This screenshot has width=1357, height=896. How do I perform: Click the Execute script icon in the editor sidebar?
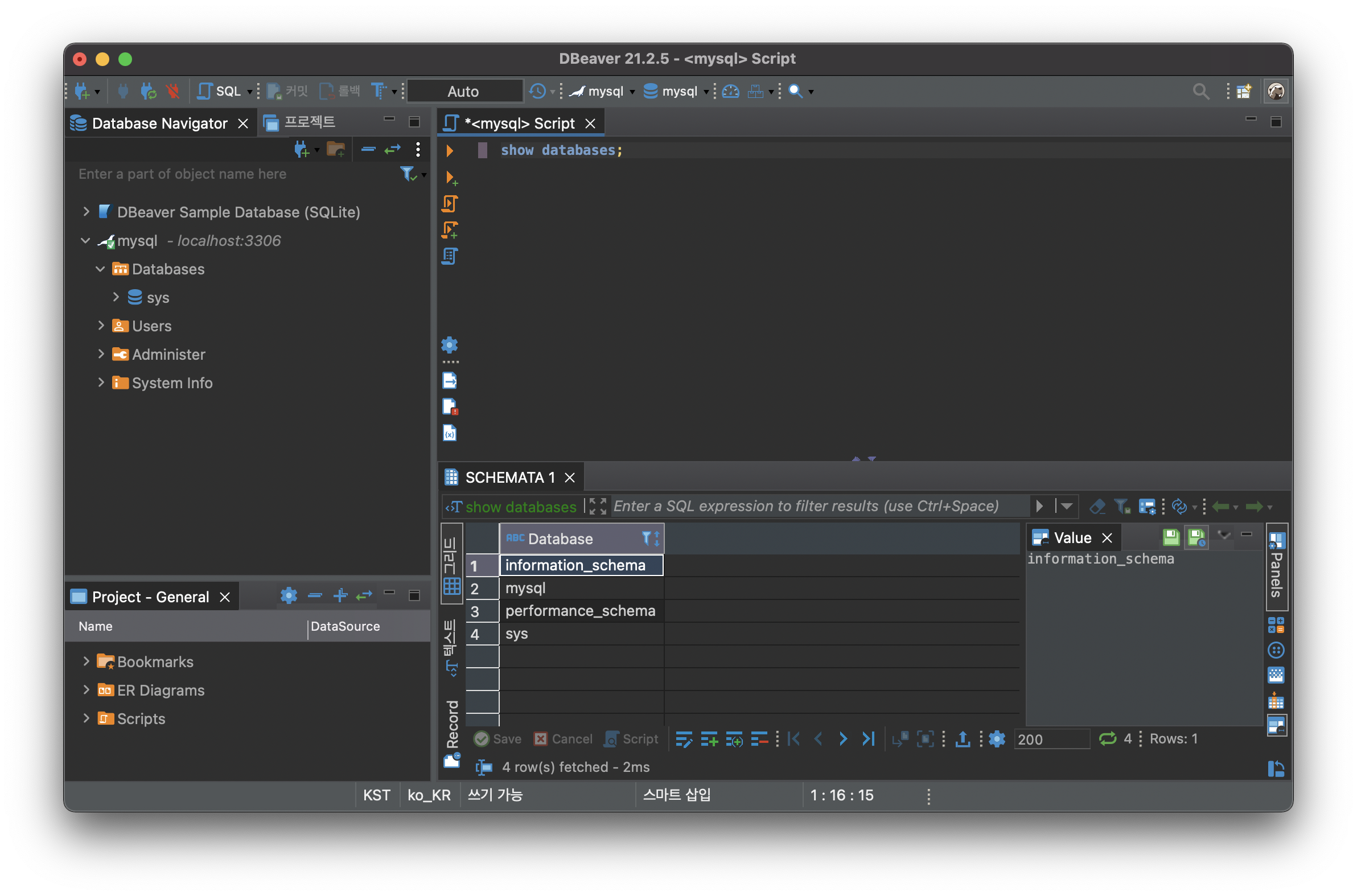pos(450,204)
